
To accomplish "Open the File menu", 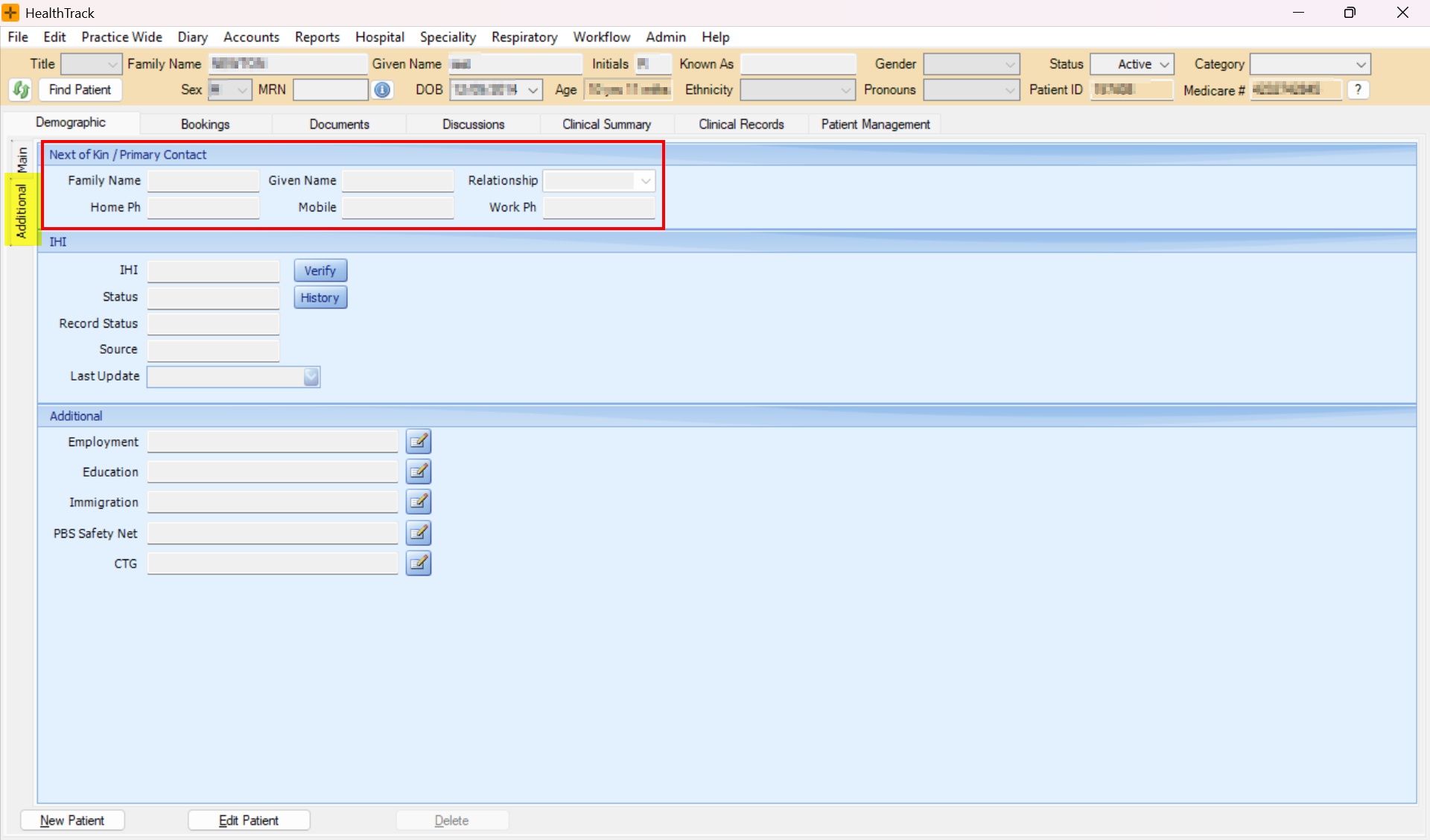I will pyautogui.click(x=18, y=37).
